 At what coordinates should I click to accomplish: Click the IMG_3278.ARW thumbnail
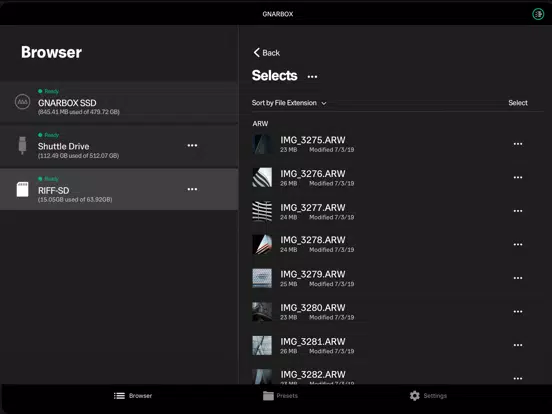[262, 244]
